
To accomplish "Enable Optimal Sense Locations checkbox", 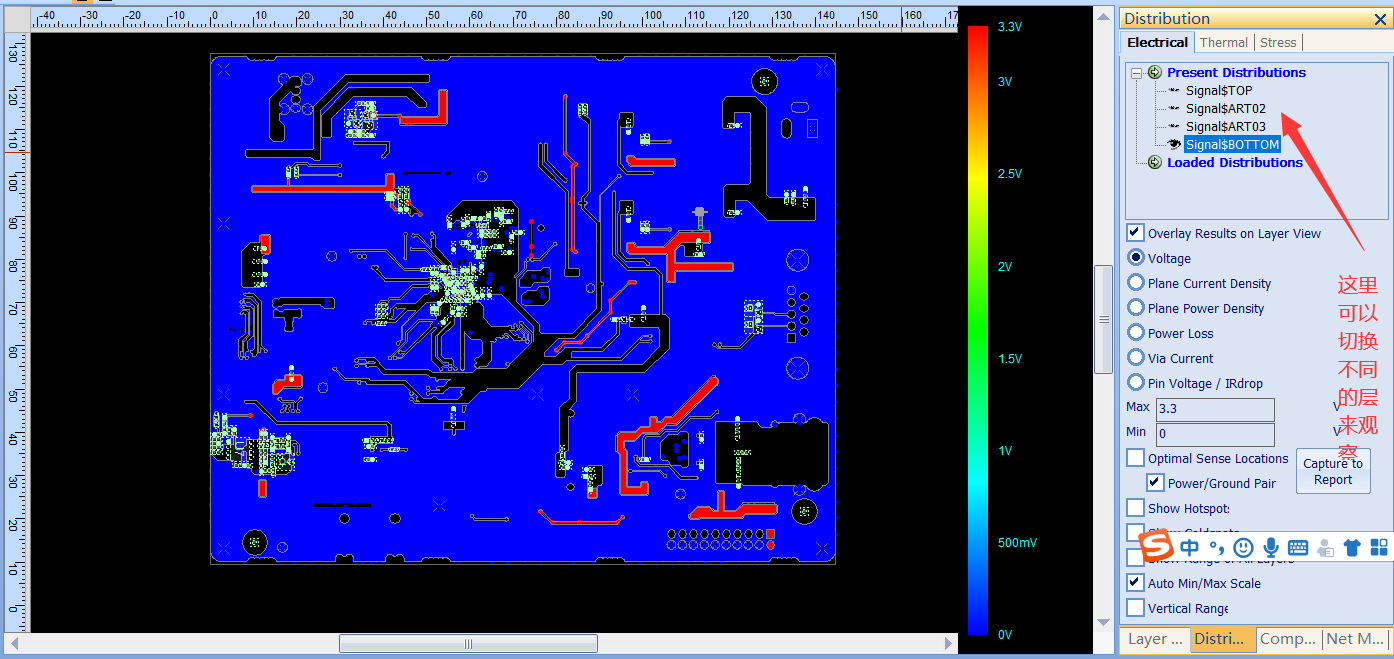I will click(x=1136, y=458).
